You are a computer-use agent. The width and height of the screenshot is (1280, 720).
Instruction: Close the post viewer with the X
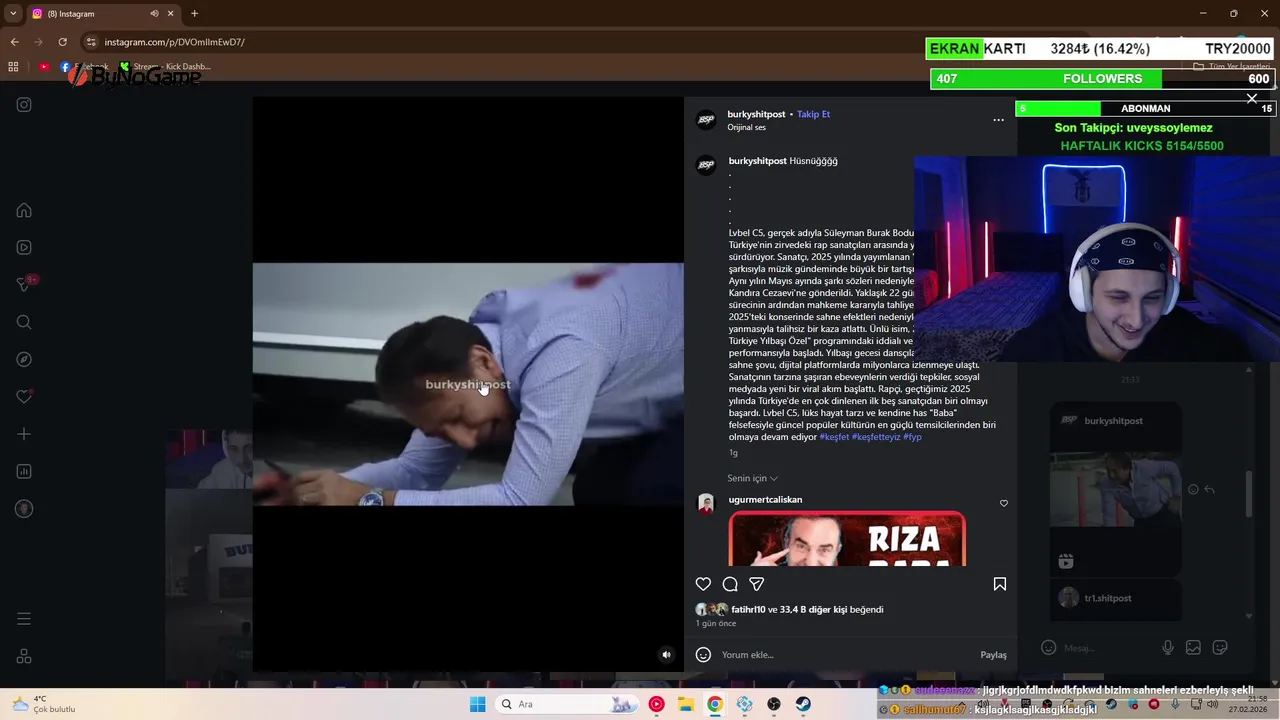pyautogui.click(x=1251, y=98)
